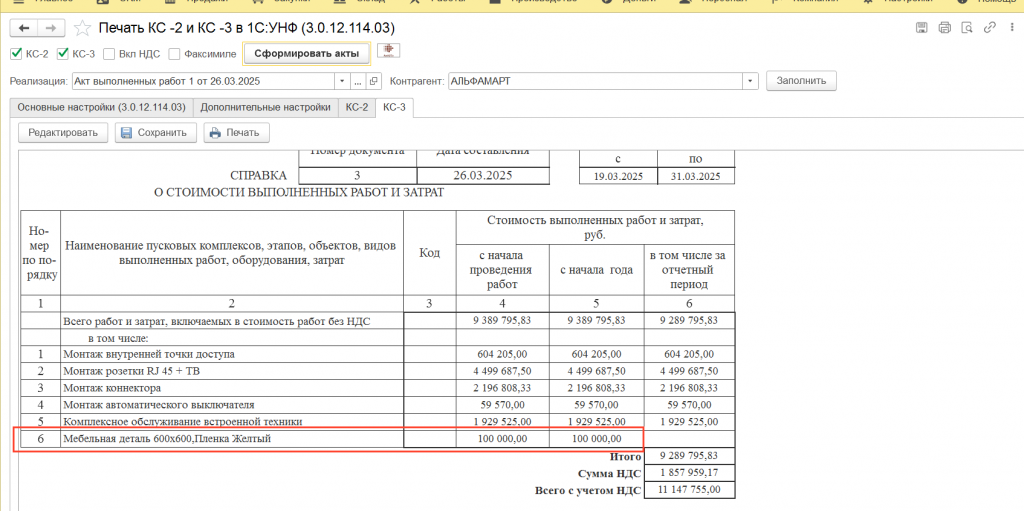This screenshot has width=1024, height=511.
Task: Select header Наименование пусковых комплексов
Action: tap(232, 253)
